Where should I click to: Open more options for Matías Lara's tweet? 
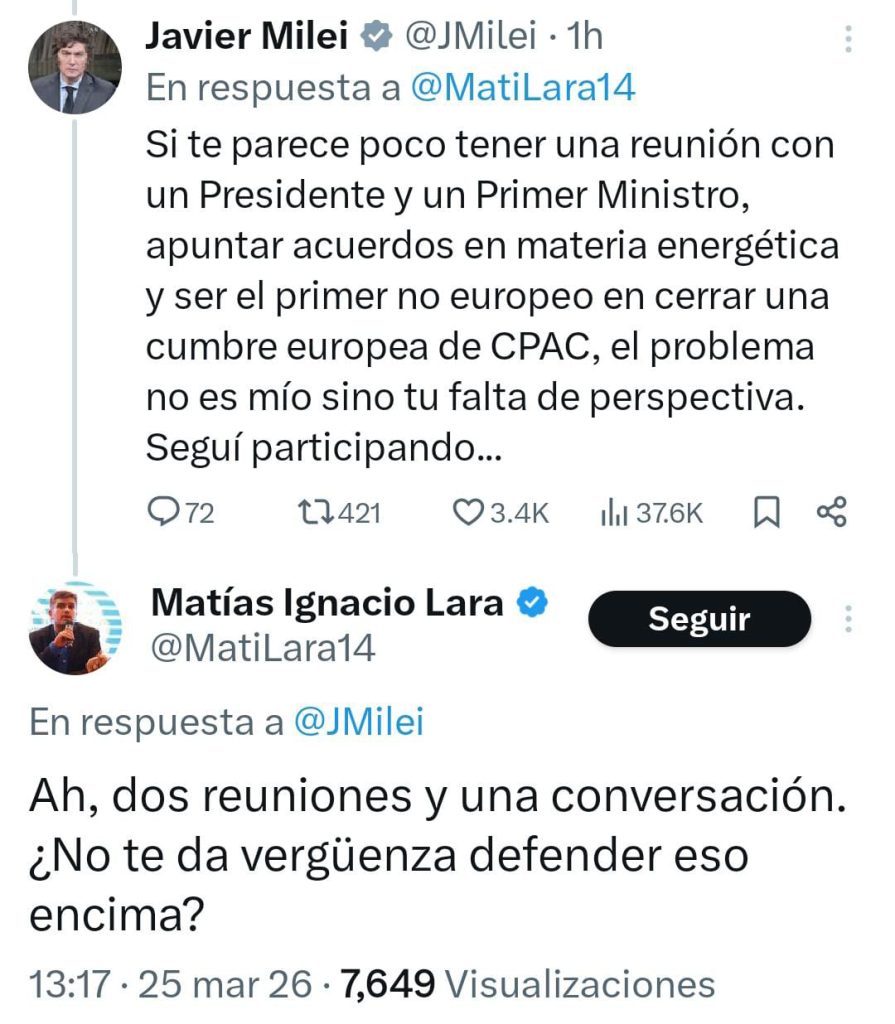(x=848, y=619)
